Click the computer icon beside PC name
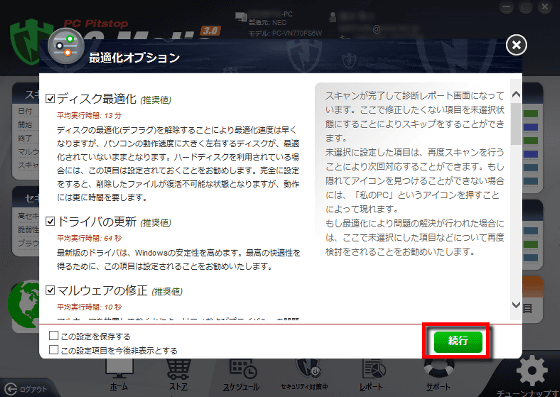This screenshot has width=560, height=397. 241,17
